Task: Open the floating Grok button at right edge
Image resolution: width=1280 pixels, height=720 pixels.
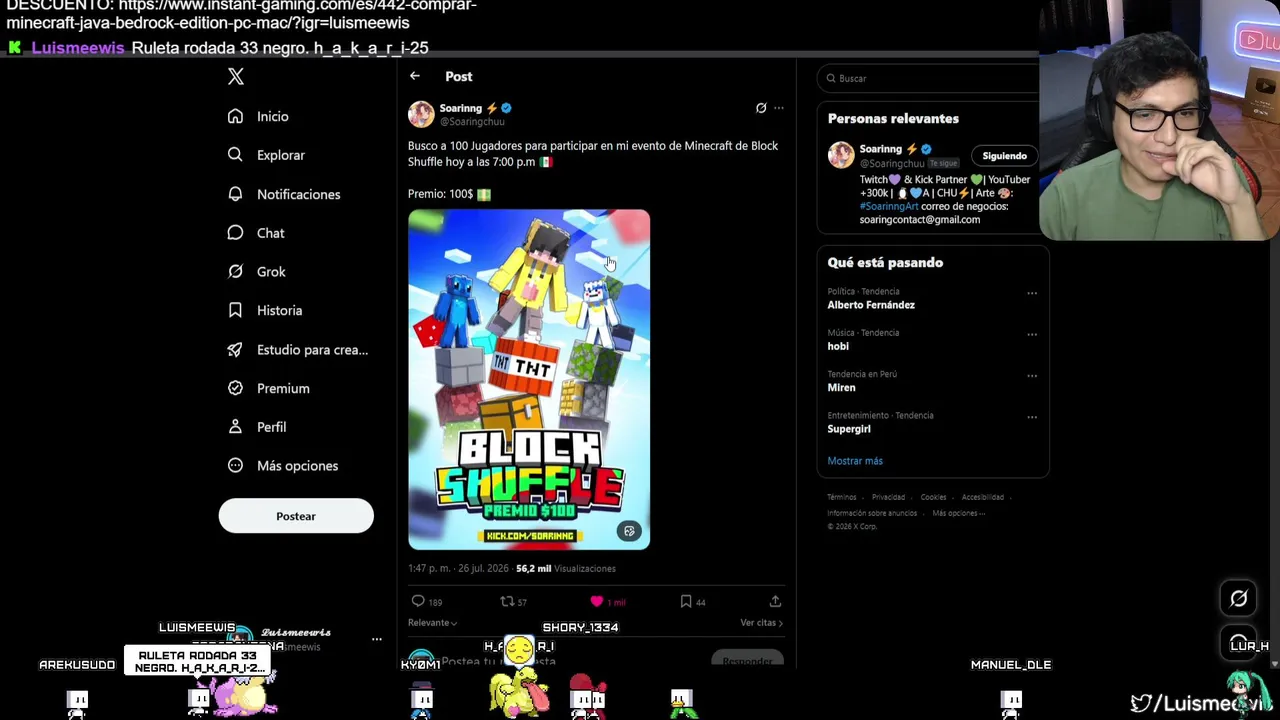Action: pyautogui.click(x=1239, y=598)
